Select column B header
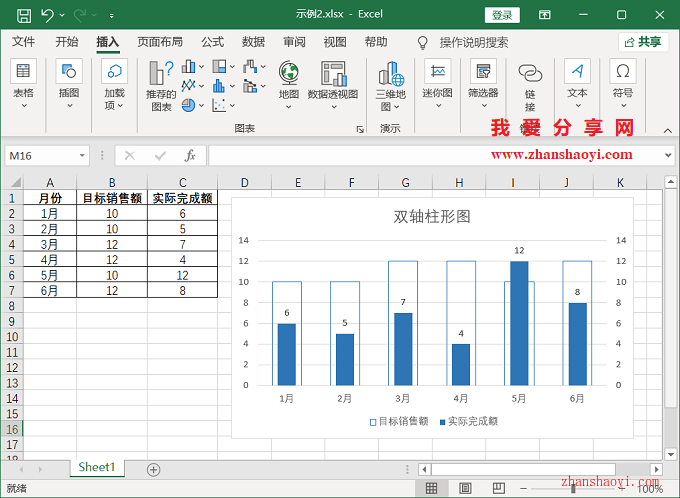 click(112, 182)
